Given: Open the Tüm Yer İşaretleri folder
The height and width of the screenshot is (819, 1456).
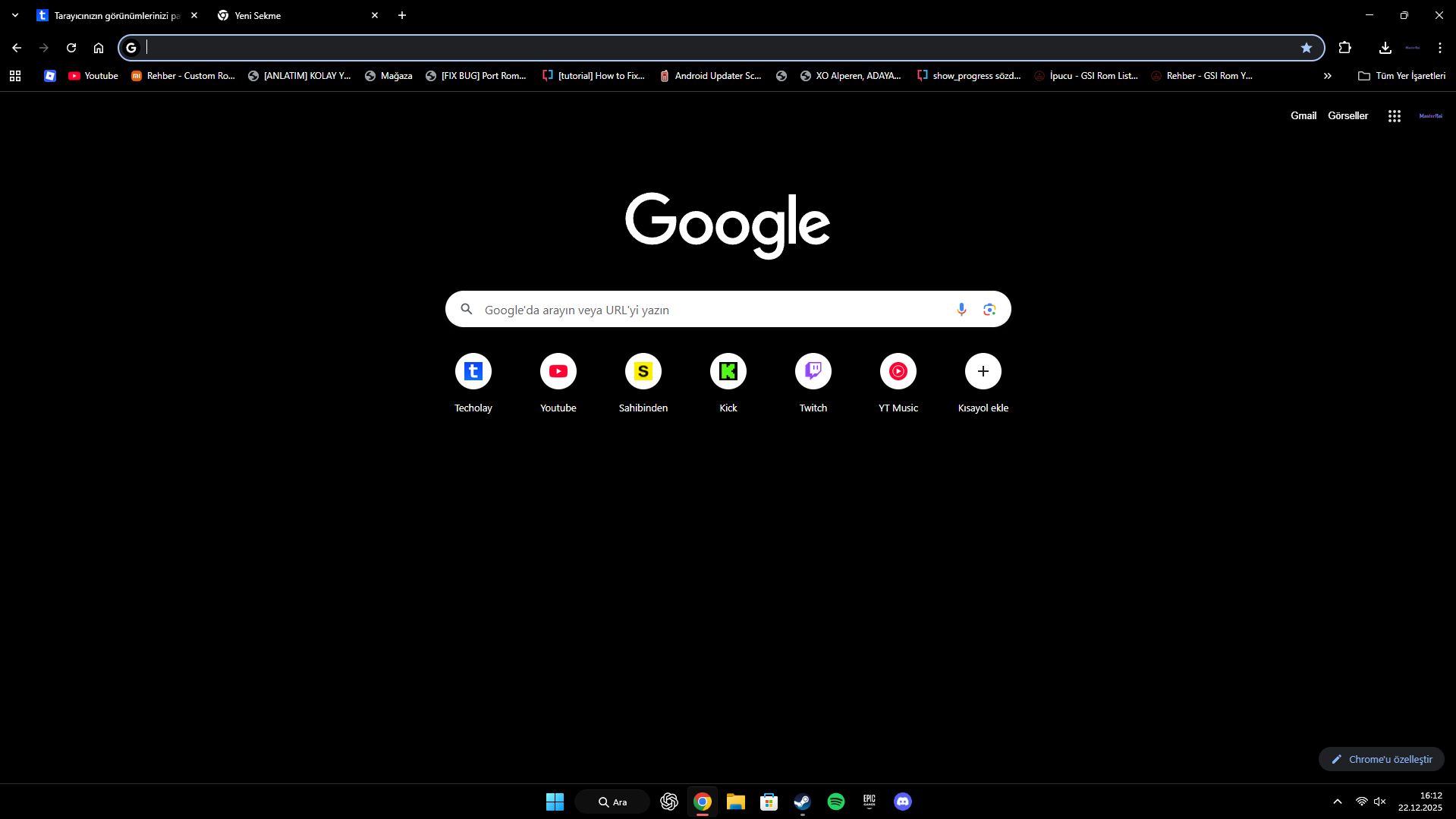Looking at the screenshot, I should click(x=1401, y=76).
